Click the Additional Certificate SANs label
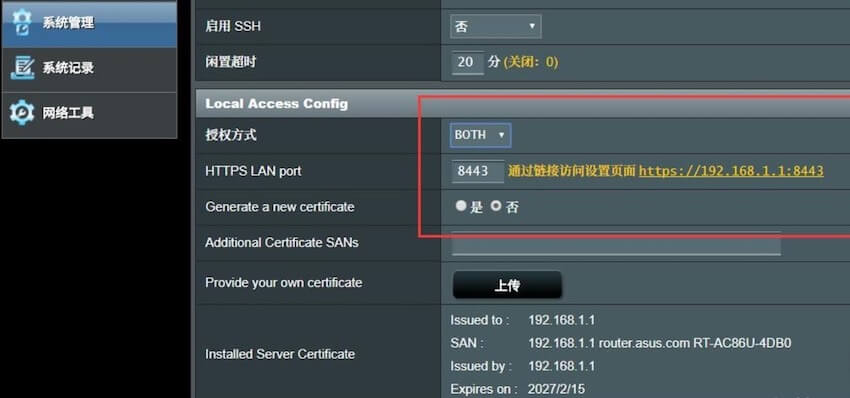This screenshot has width=850, height=398. 282,243
